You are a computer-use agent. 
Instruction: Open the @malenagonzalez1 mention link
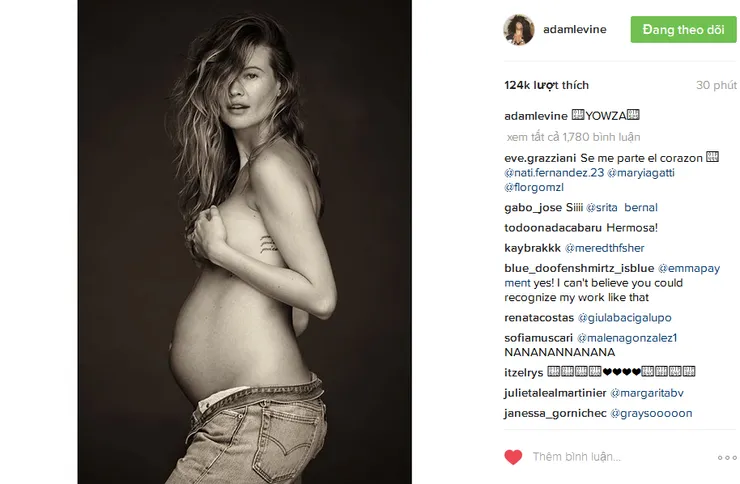pyautogui.click(x=627, y=338)
